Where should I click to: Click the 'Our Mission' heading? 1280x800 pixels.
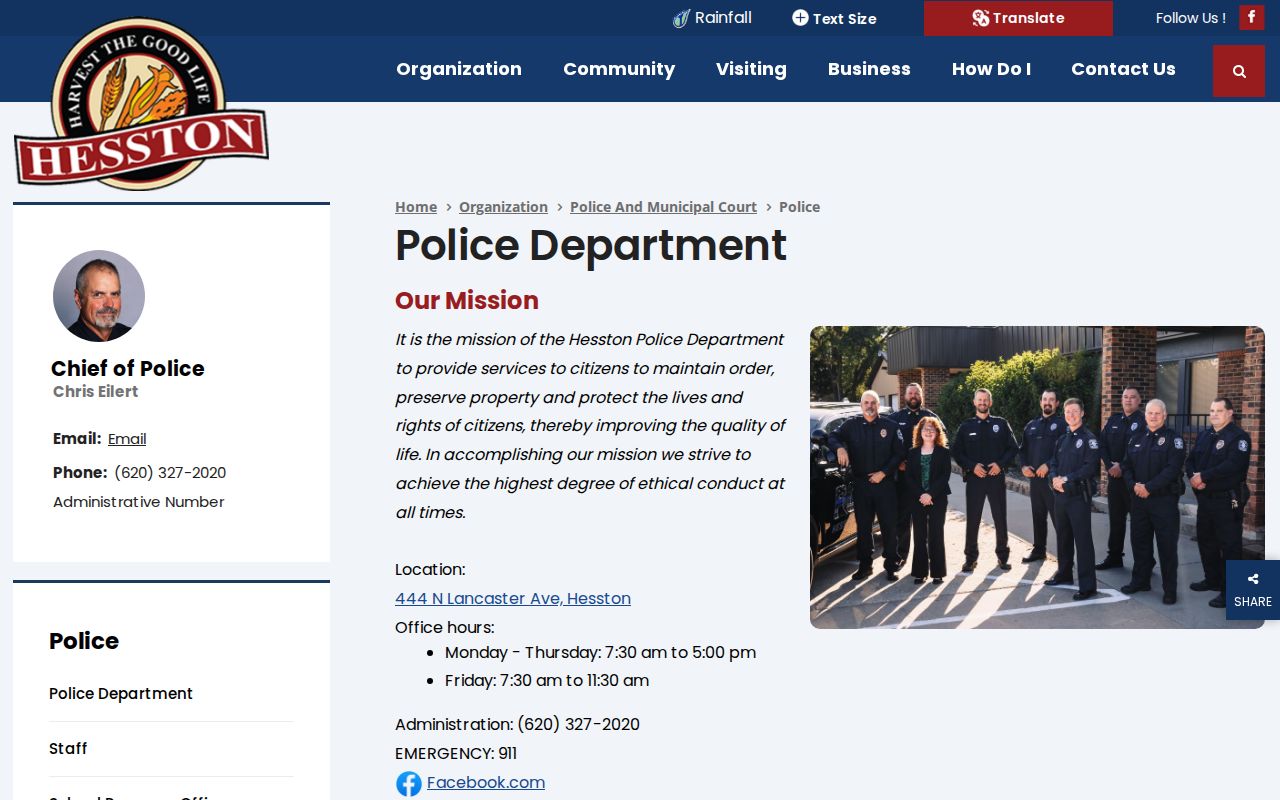click(x=467, y=300)
